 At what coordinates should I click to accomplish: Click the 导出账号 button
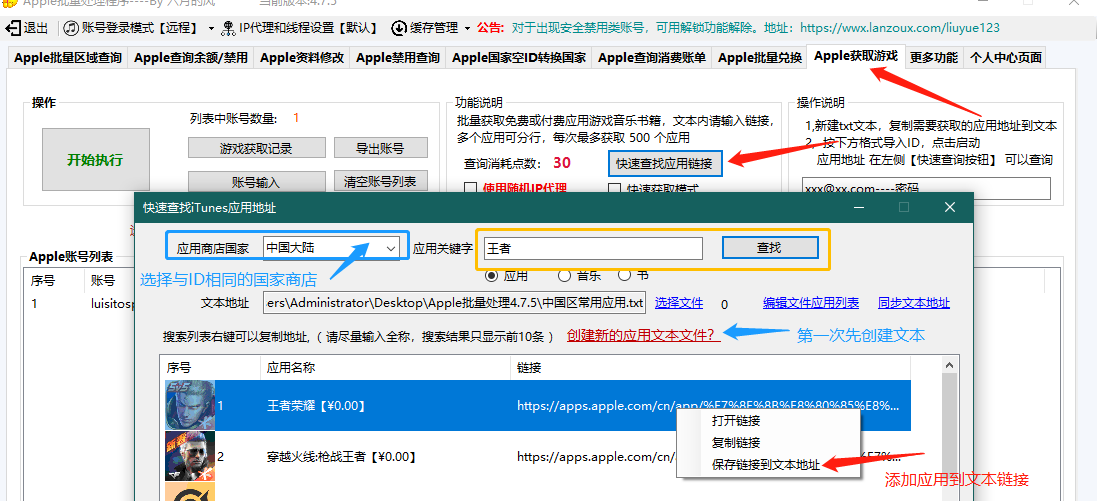coord(381,148)
